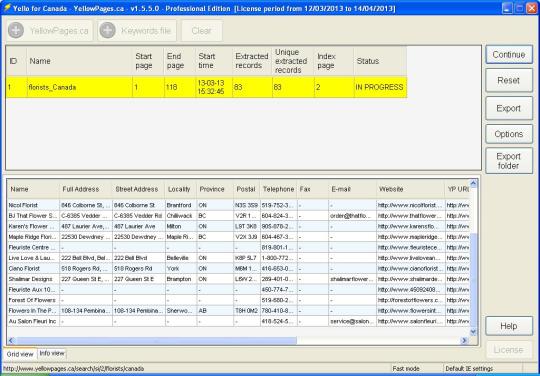Select the Au Salon Fleuri Inc row

click(238, 321)
